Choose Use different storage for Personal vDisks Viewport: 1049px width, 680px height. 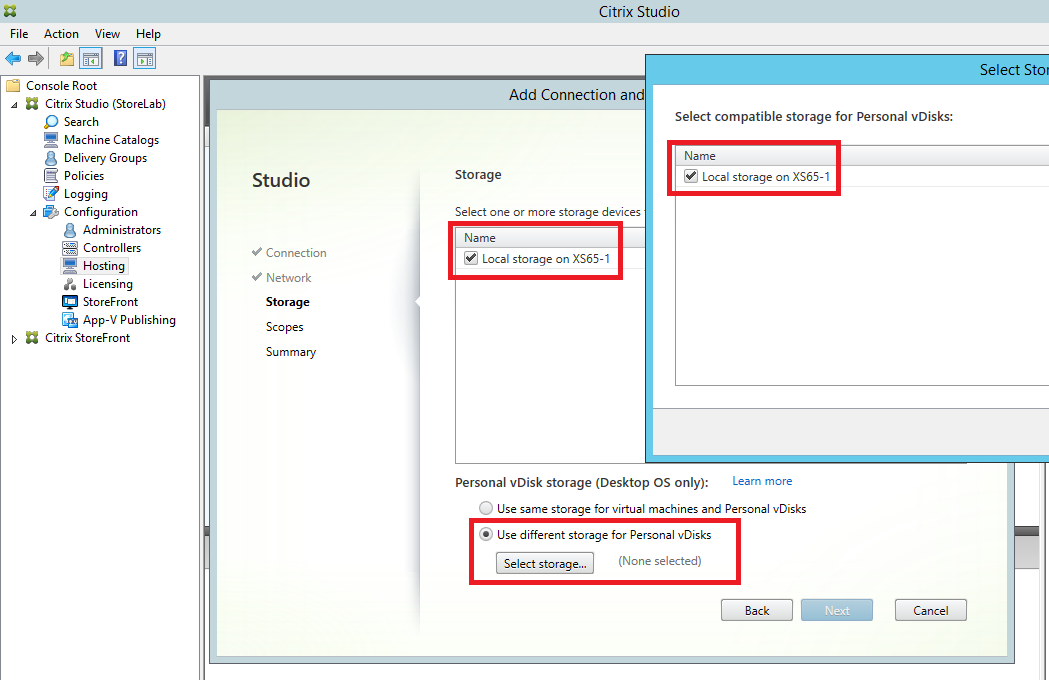[x=487, y=535]
